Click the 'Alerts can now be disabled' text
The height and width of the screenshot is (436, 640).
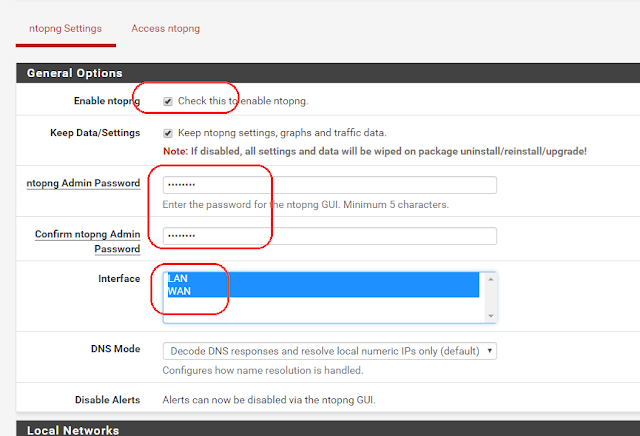[269, 400]
